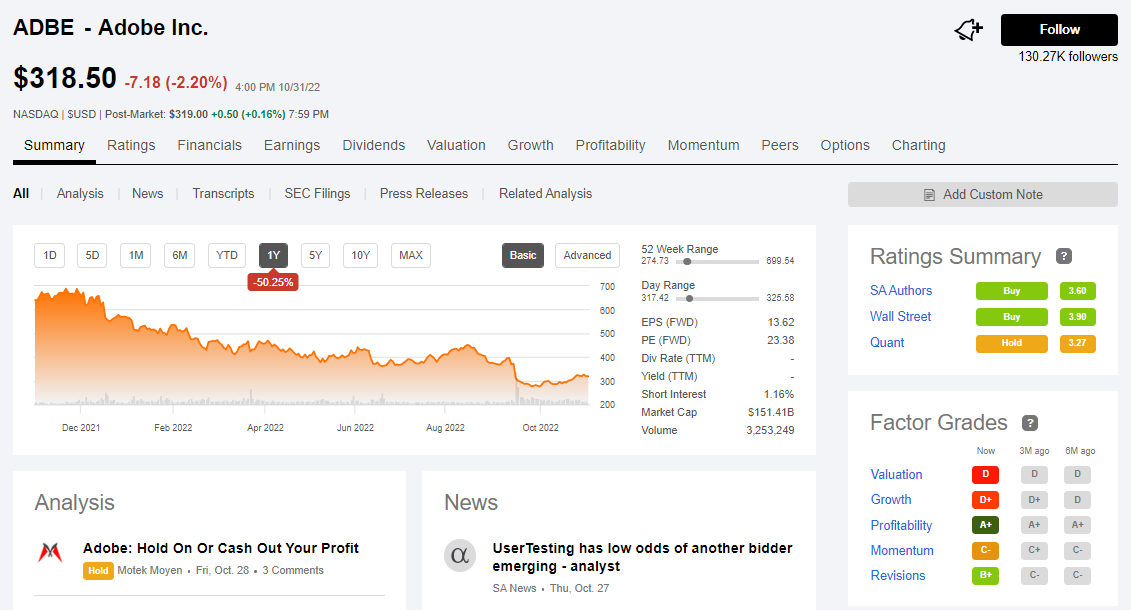
Task: Click the 52 Week Range slider marker
Action: pyautogui.click(x=687, y=262)
